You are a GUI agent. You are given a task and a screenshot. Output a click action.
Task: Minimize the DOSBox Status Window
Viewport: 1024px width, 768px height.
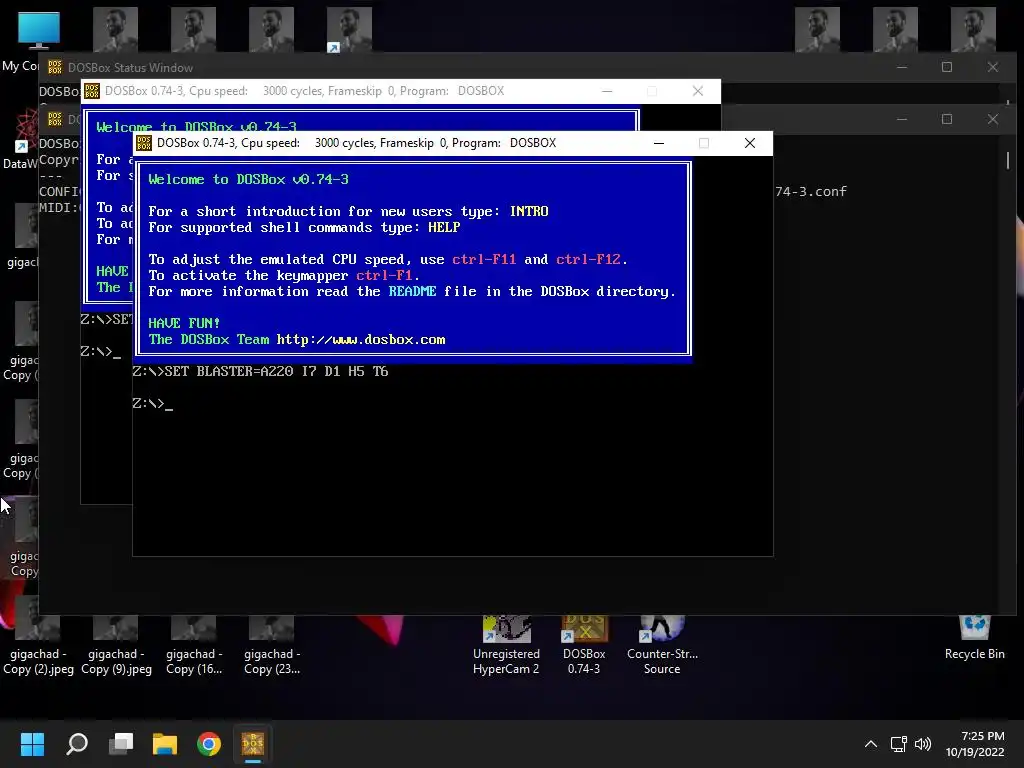(x=902, y=67)
